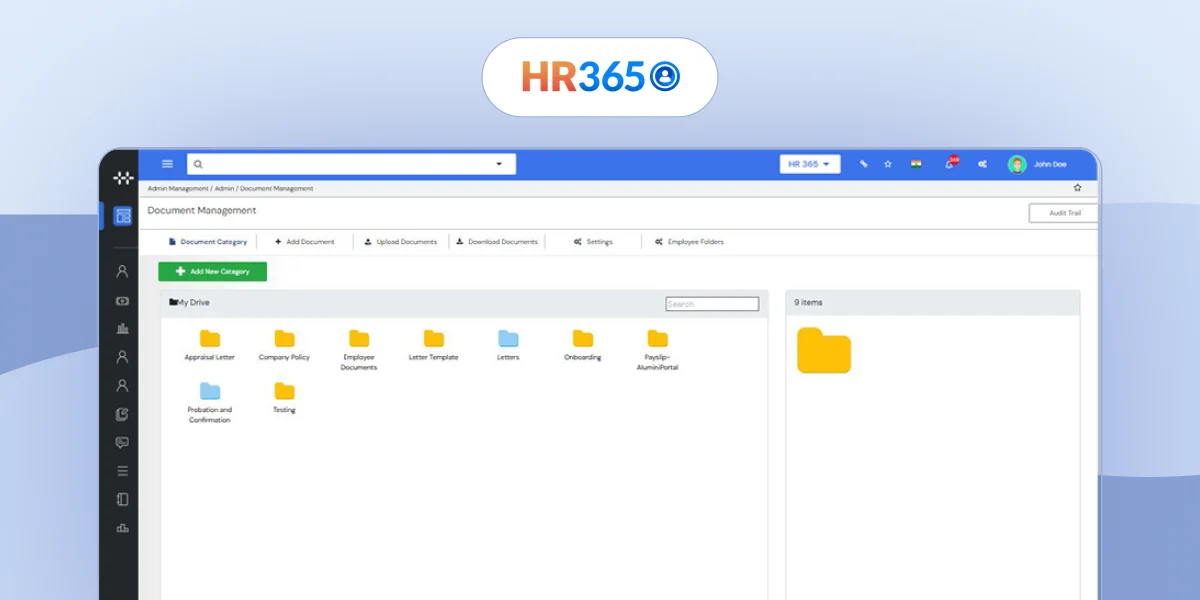Open the blue Letters folder

point(508,345)
